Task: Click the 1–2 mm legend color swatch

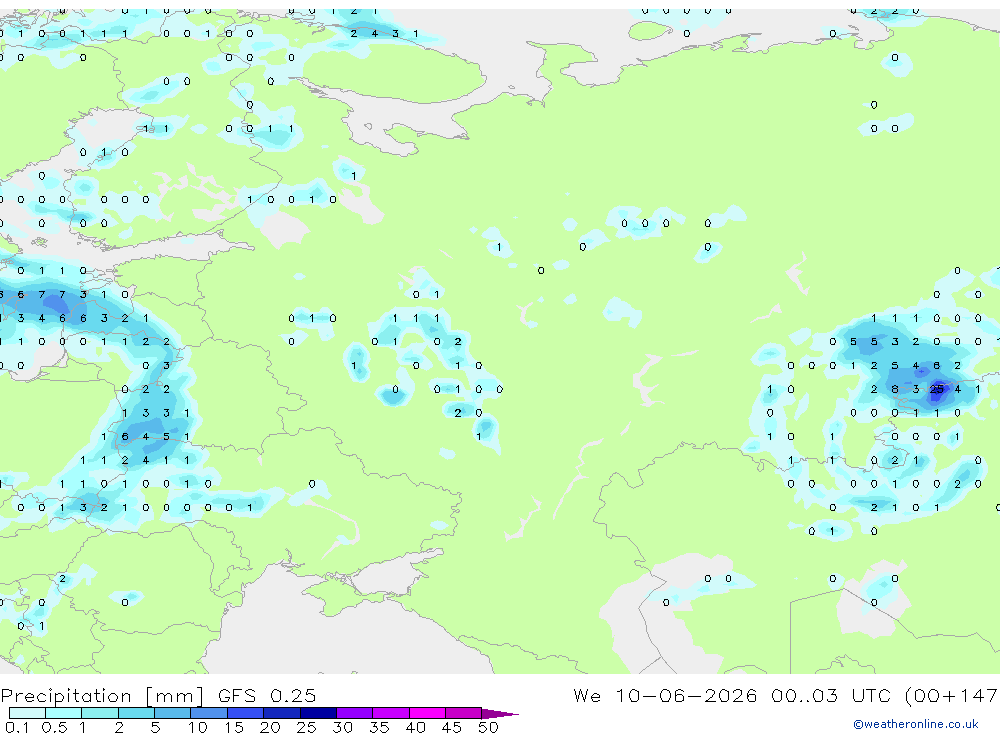Action: tap(100, 713)
